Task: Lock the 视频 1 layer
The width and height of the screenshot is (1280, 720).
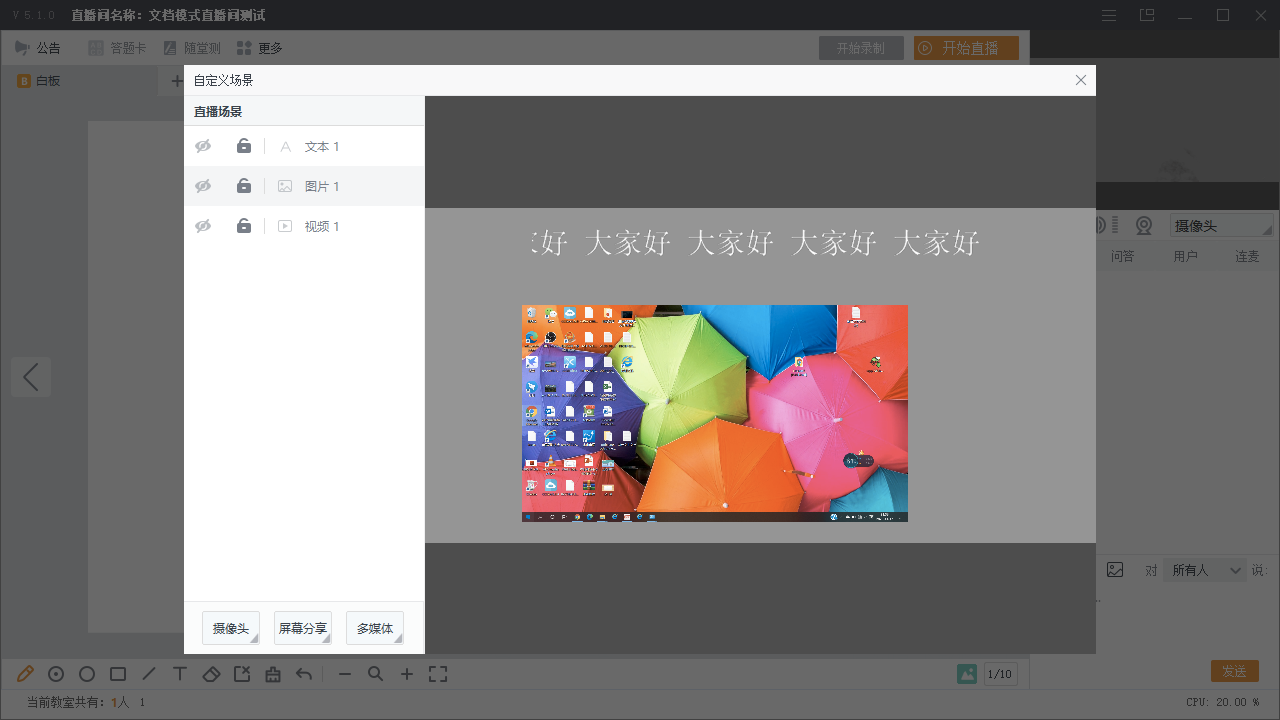Action: point(244,226)
